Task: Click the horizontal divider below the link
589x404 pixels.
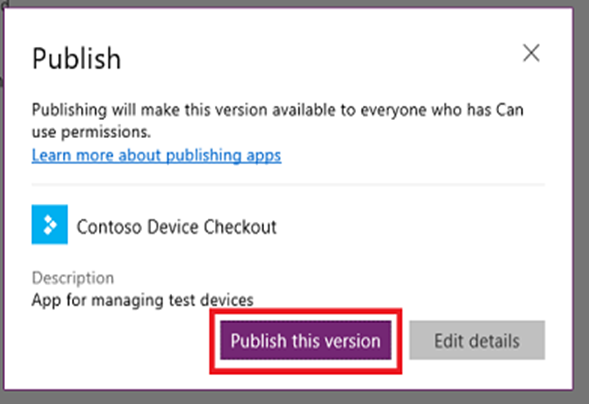Action: tap(288, 185)
